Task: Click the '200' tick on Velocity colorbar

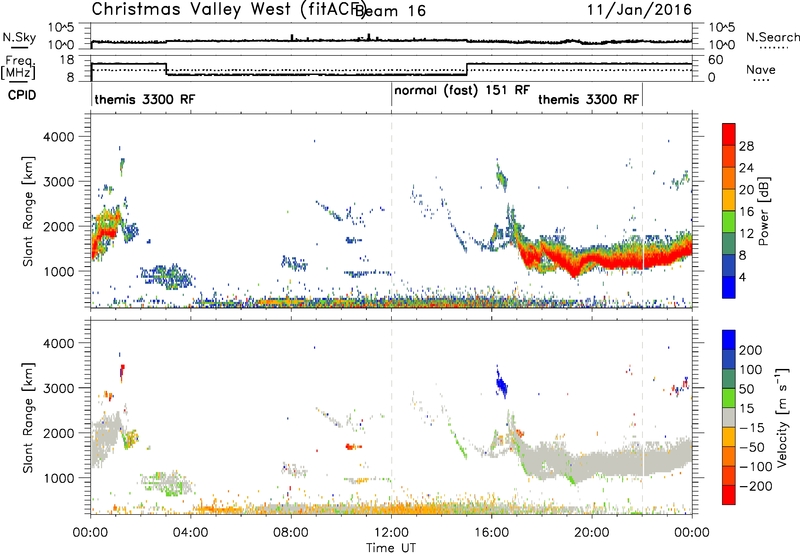Action: click(751, 350)
